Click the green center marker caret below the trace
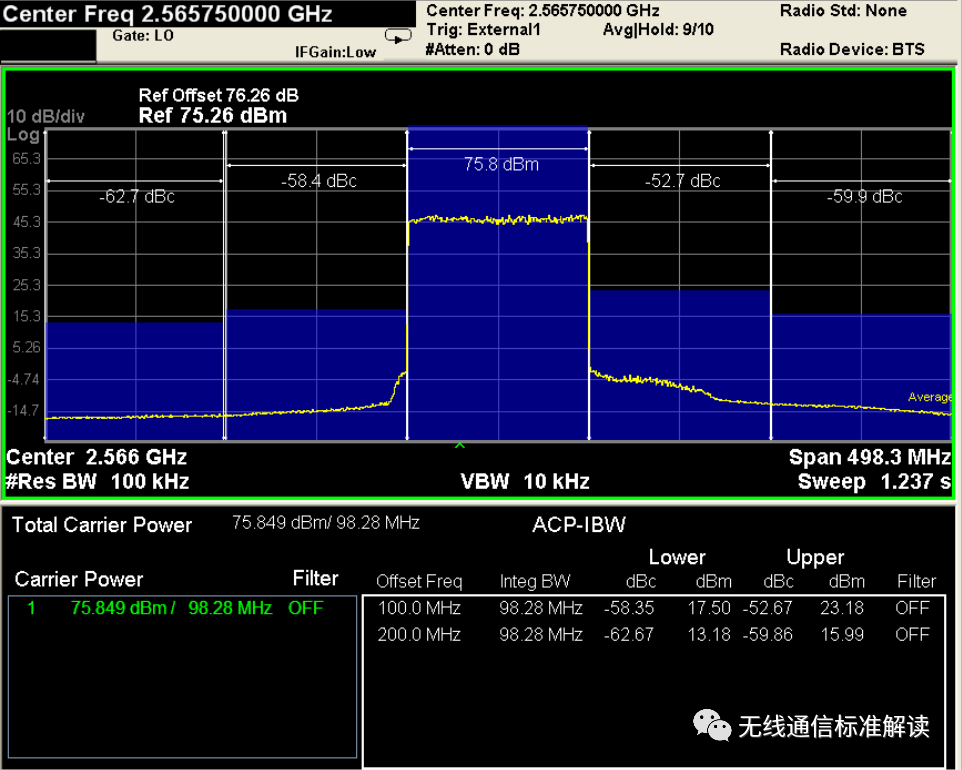 click(x=460, y=443)
